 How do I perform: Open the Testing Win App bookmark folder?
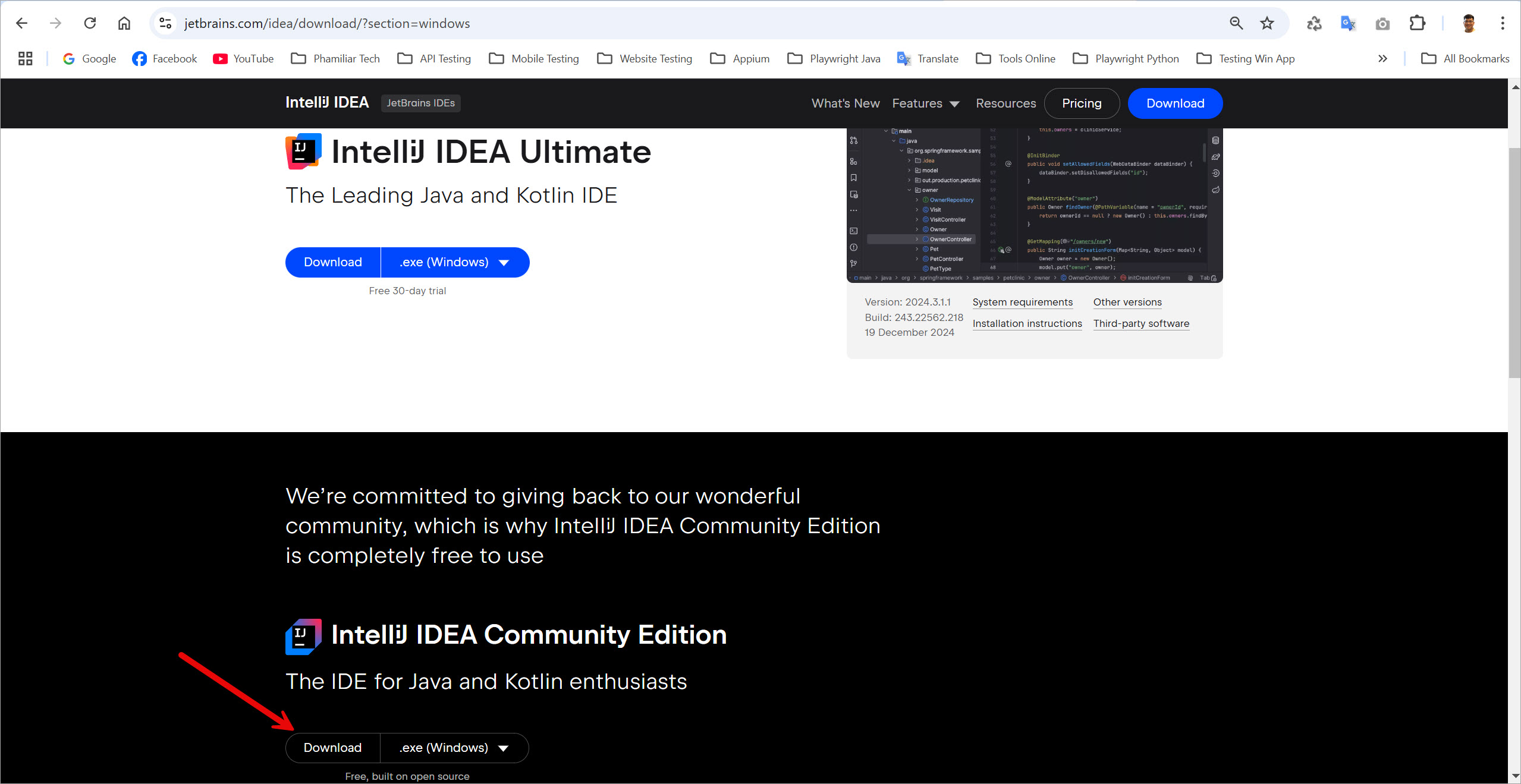1246,58
